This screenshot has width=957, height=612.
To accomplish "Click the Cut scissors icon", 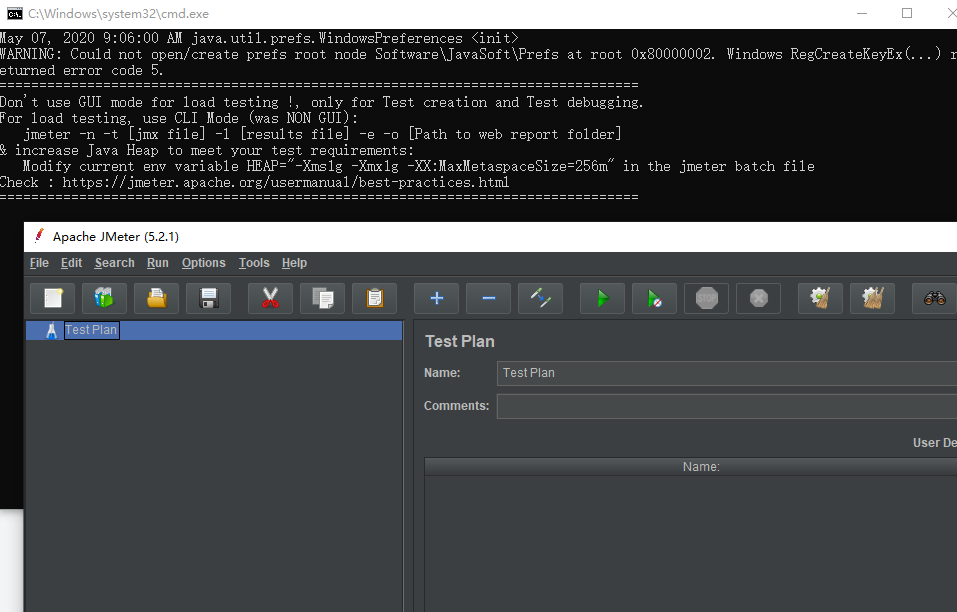I will (x=270, y=298).
